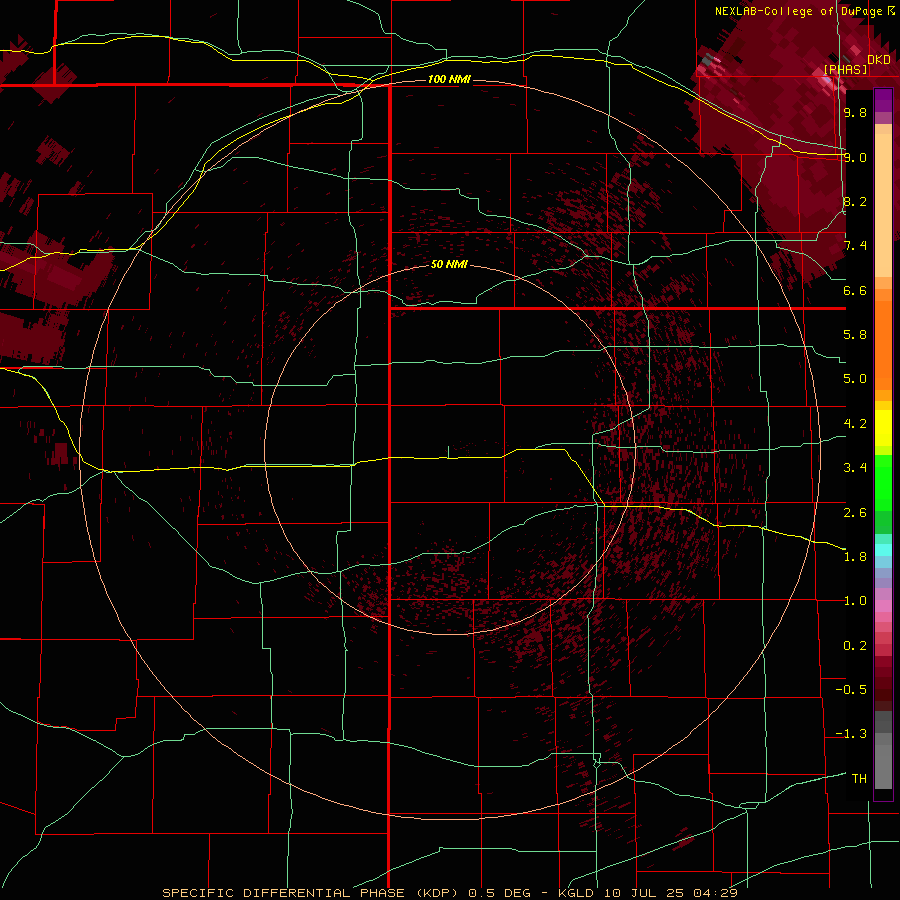900x900 pixels.
Task: Click the 5.0 color scale value
Action: pos(855,379)
